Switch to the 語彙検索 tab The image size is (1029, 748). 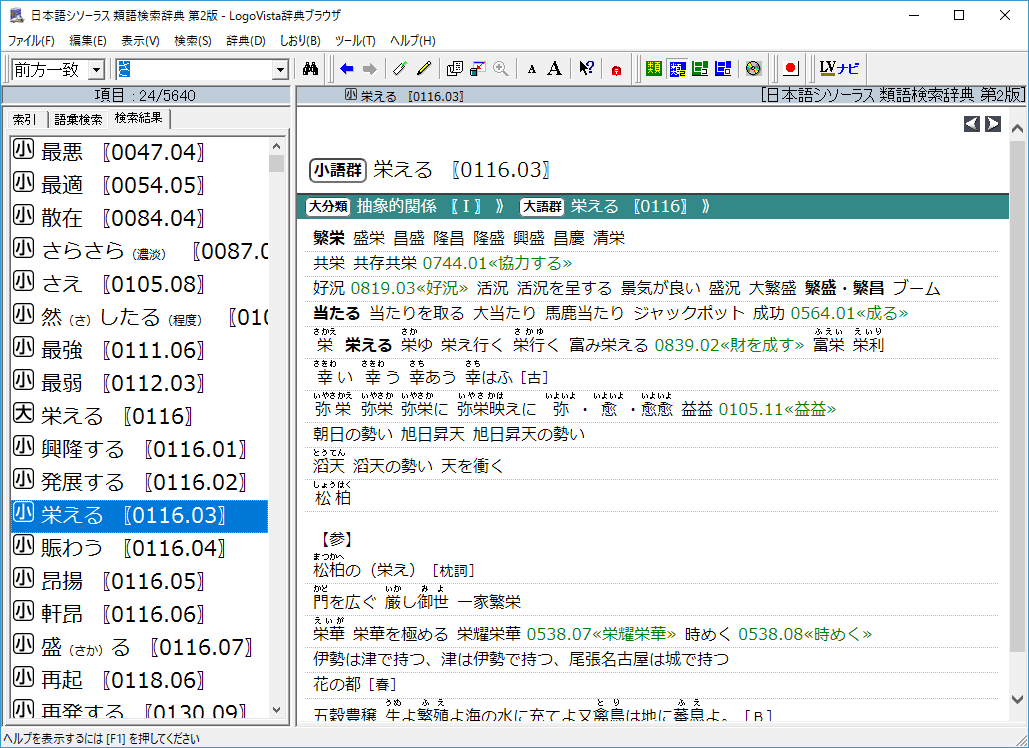coord(78,119)
